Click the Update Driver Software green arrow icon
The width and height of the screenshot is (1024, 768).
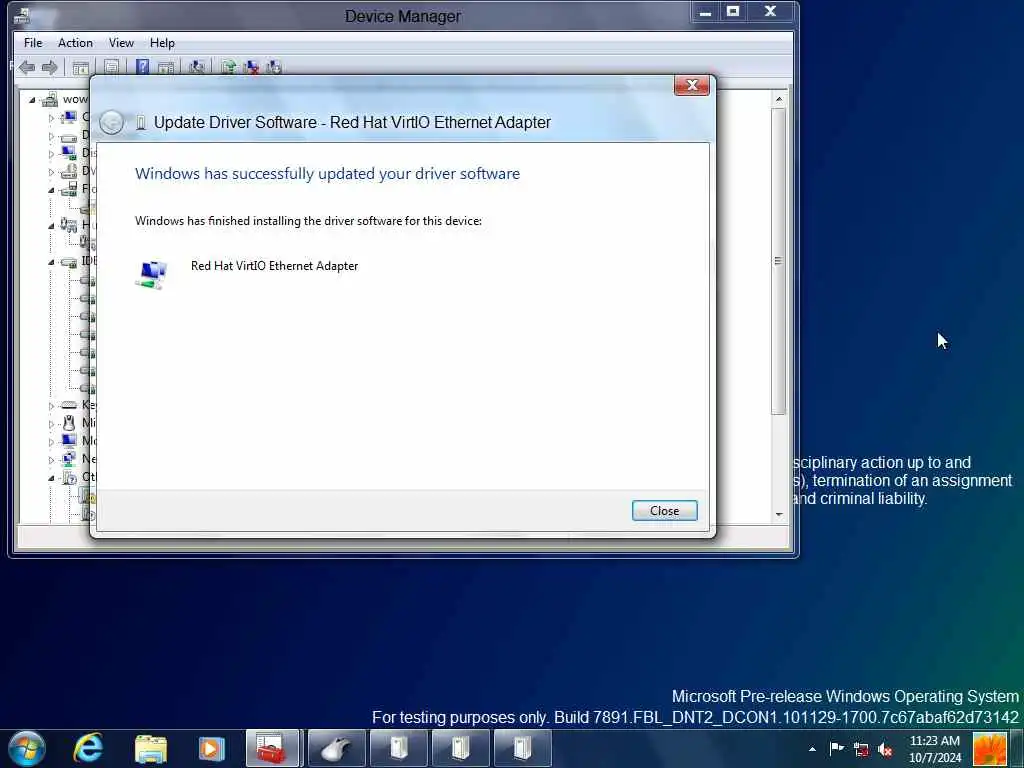coord(228,67)
